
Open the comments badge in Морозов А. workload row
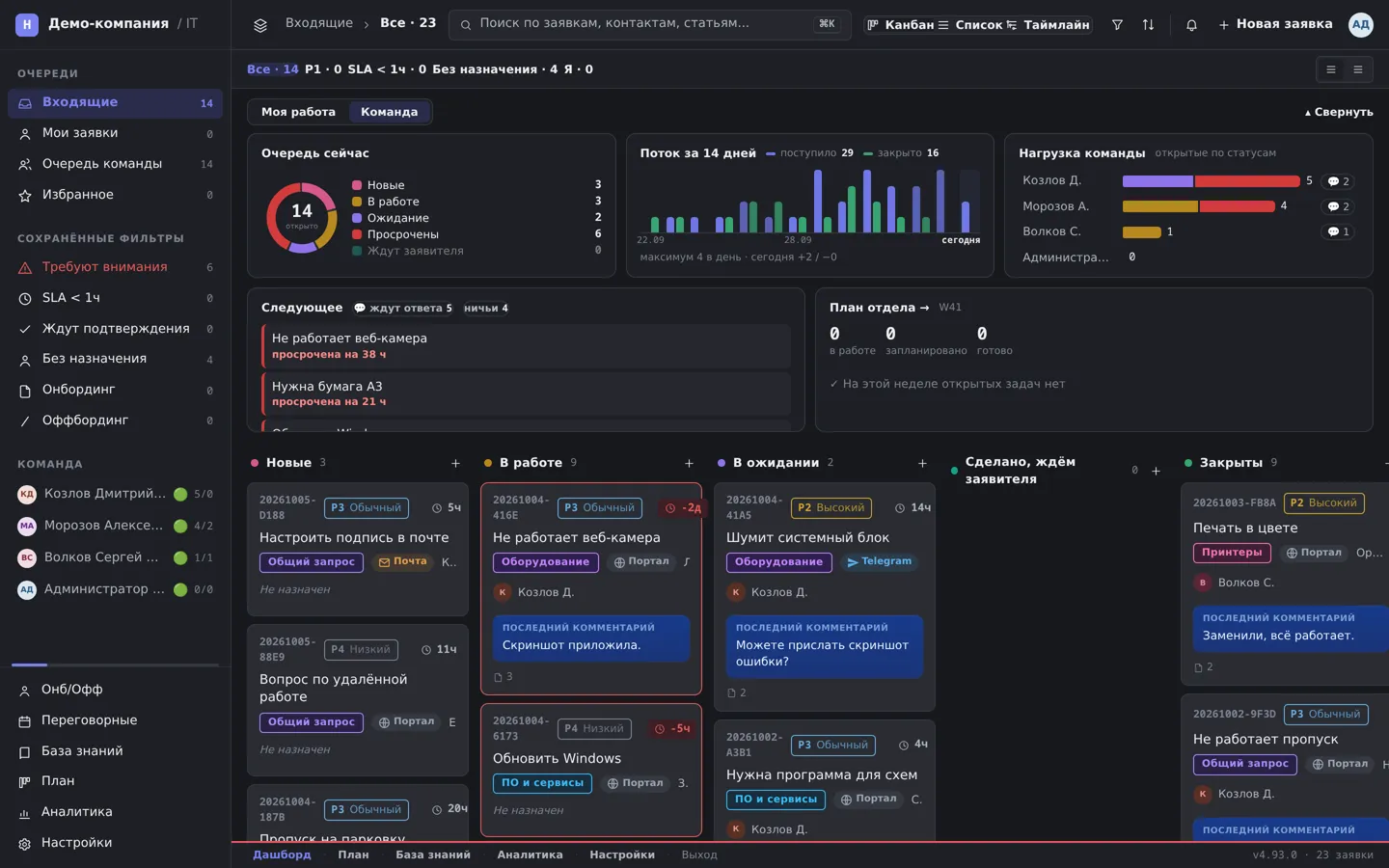pyautogui.click(x=1338, y=206)
